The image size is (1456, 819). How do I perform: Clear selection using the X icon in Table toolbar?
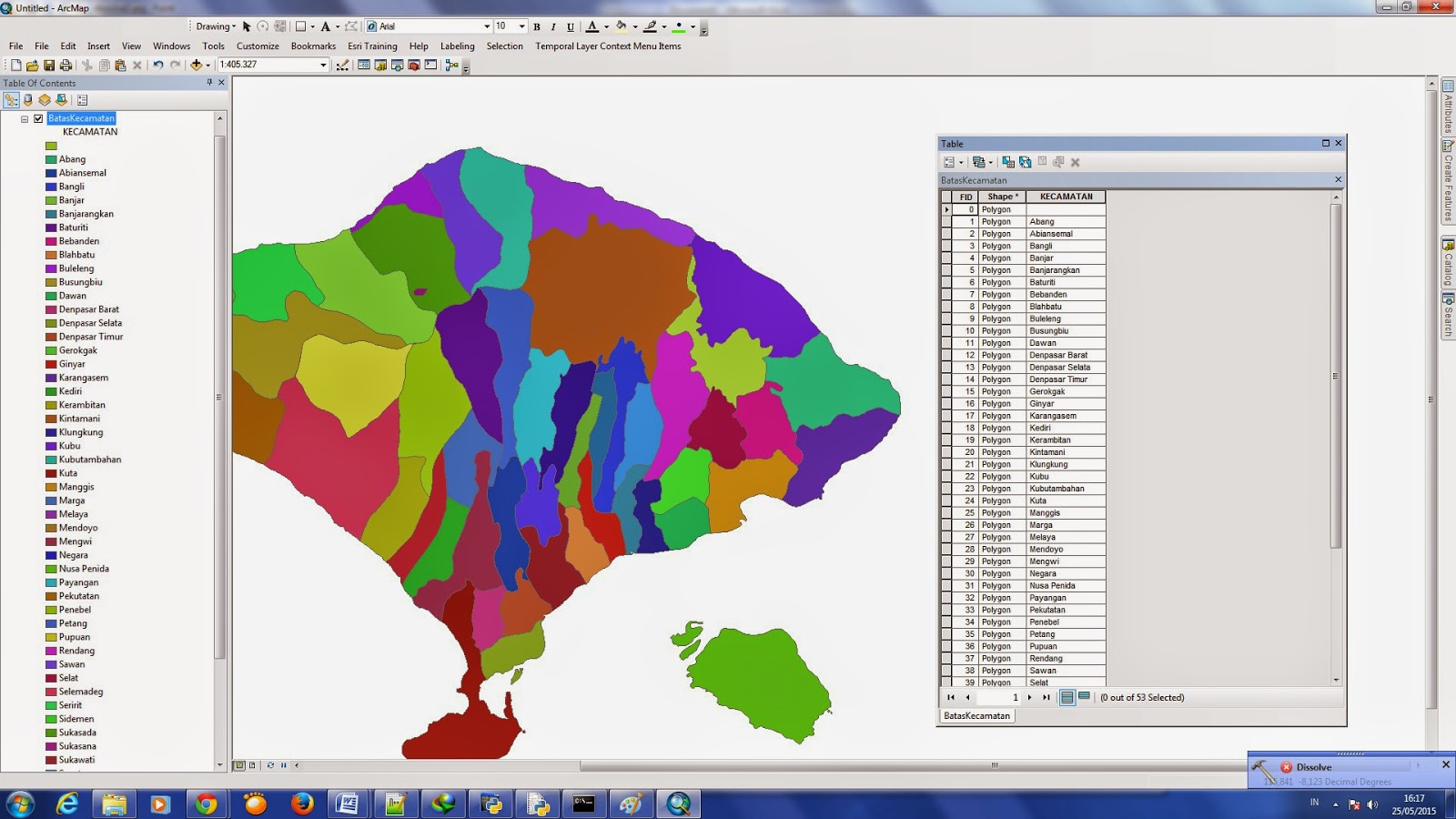tap(1075, 162)
